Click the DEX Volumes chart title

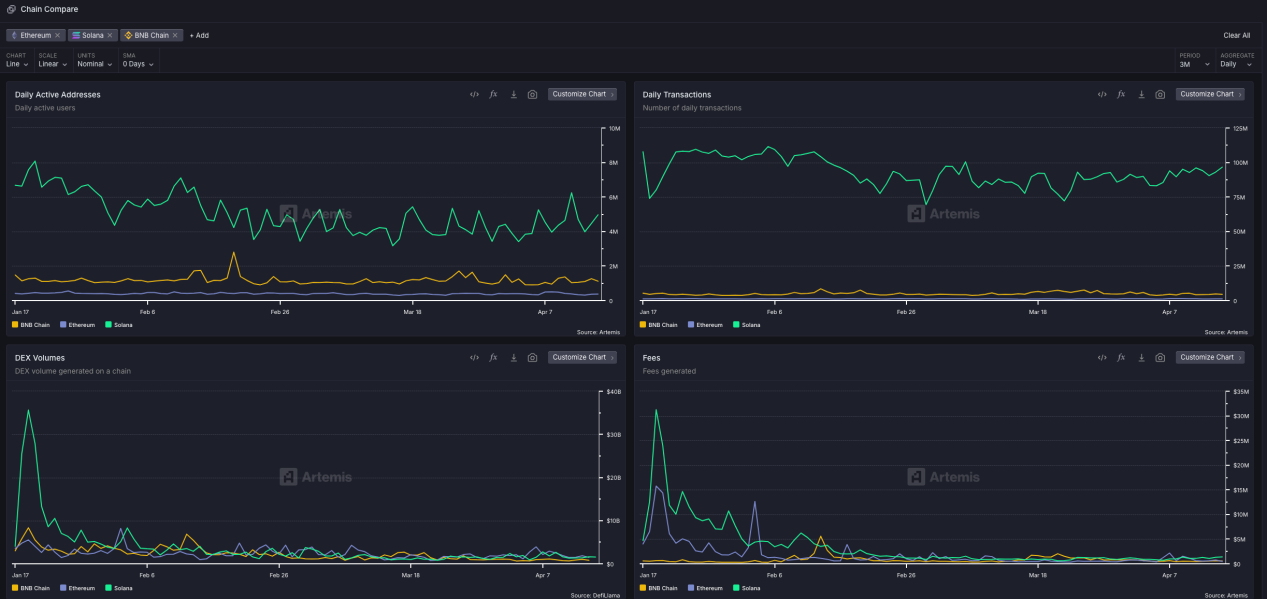click(40, 357)
